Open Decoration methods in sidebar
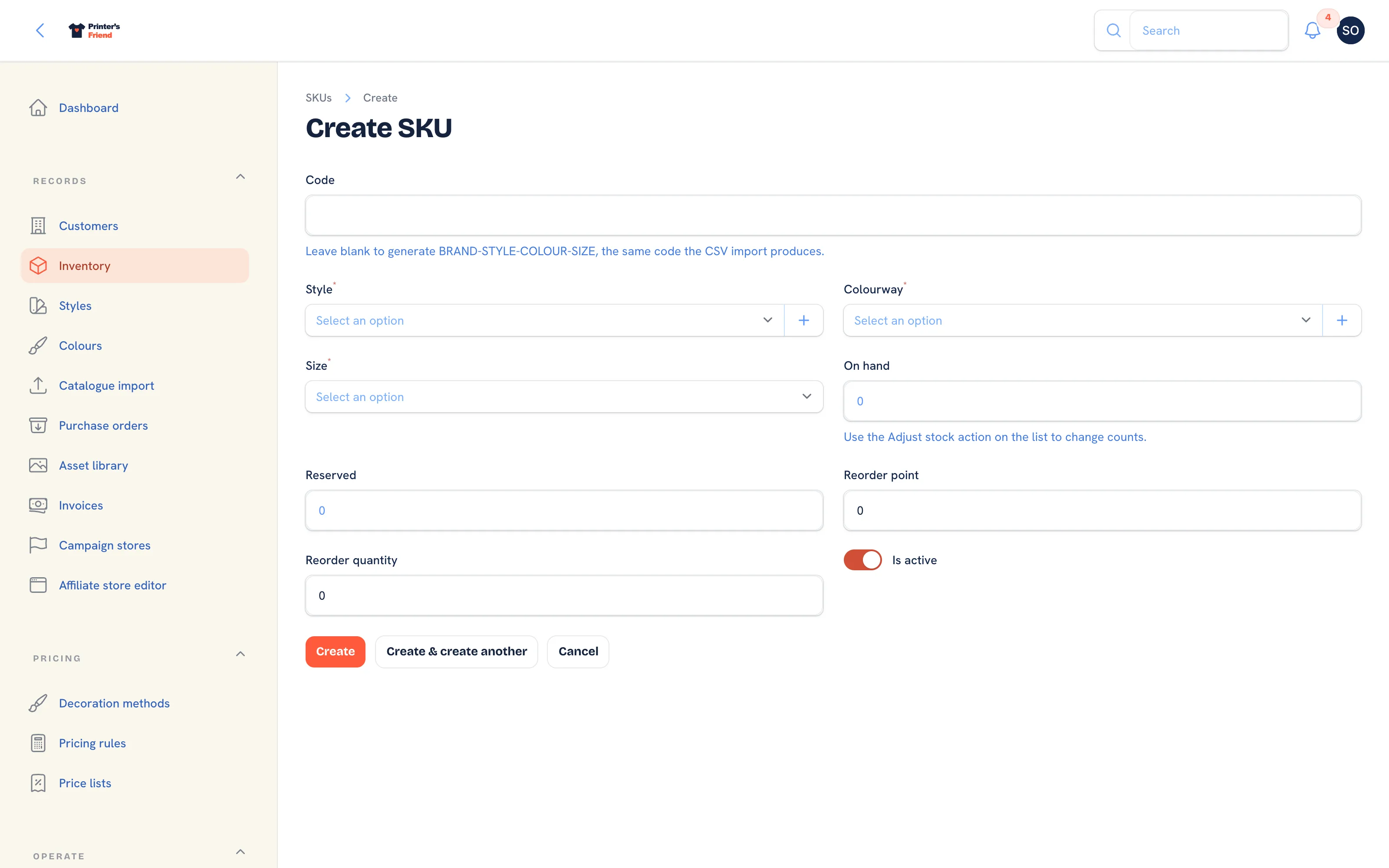This screenshot has width=1389, height=868. pos(135,703)
